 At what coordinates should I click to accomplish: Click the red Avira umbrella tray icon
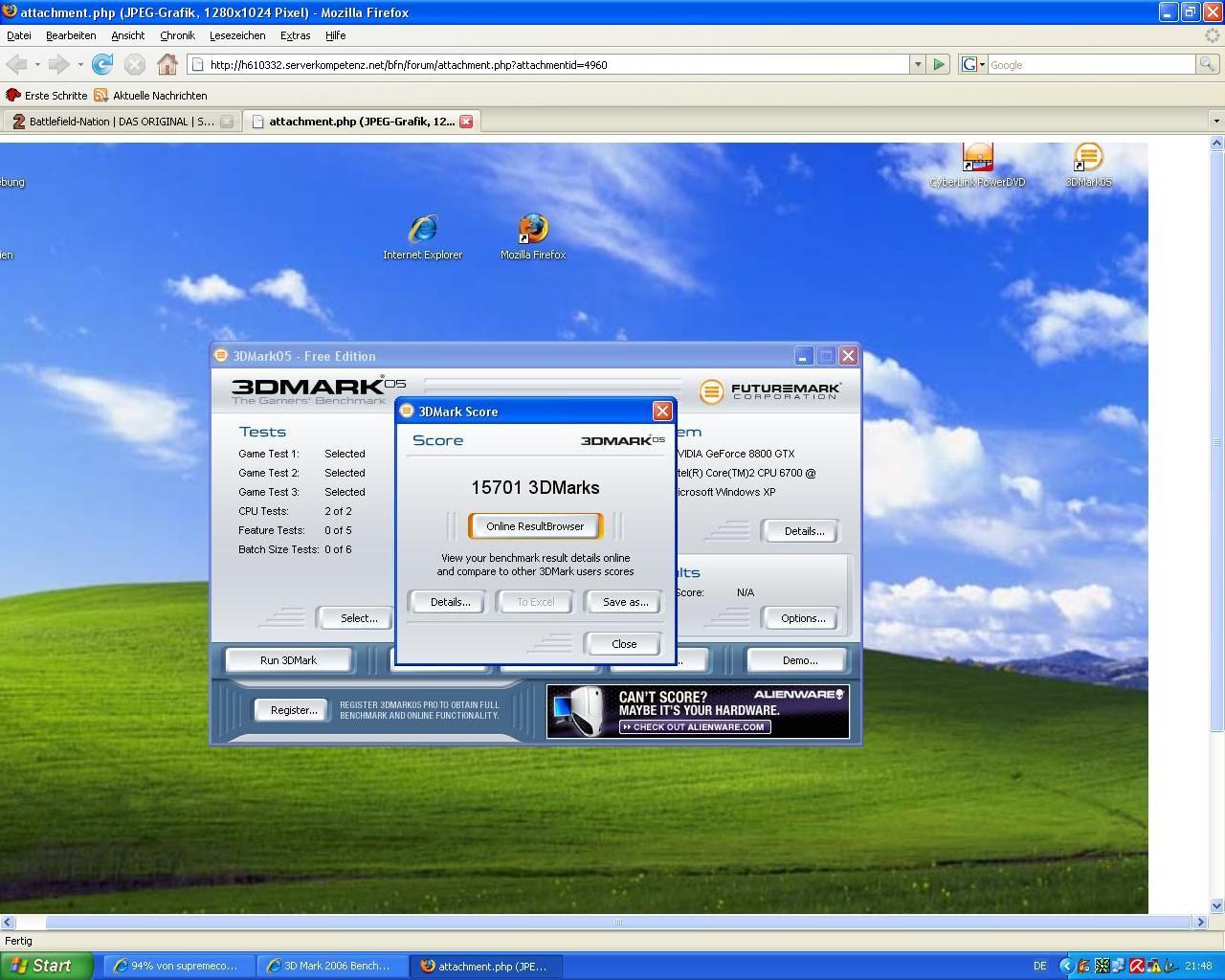pyautogui.click(x=1136, y=966)
